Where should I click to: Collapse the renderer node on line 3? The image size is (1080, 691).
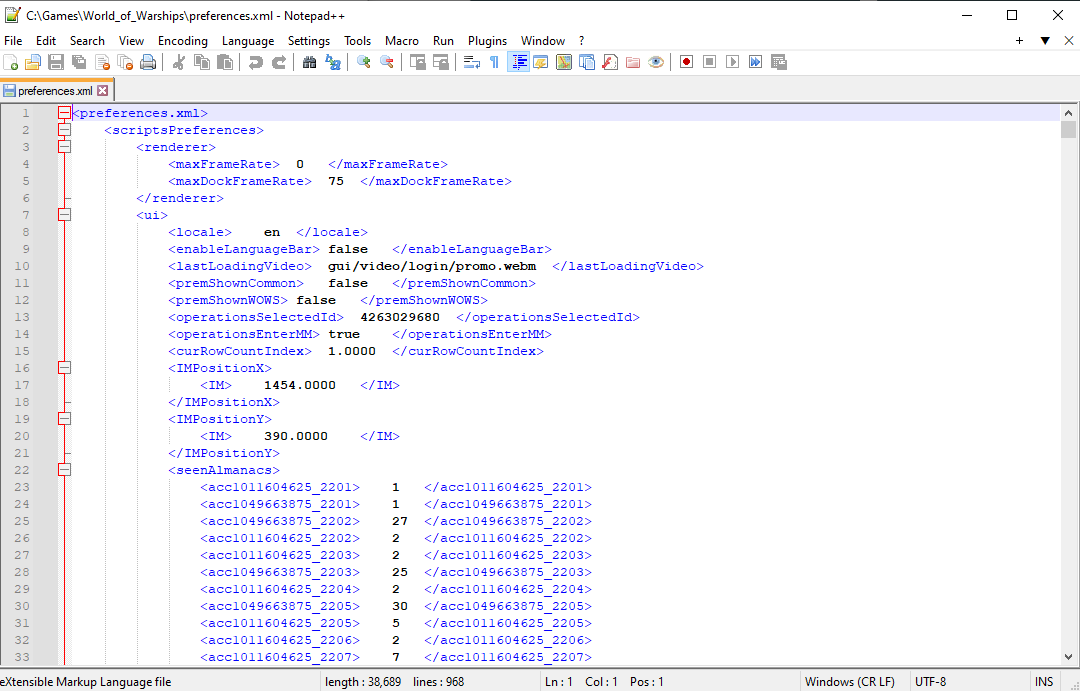[x=65, y=147]
